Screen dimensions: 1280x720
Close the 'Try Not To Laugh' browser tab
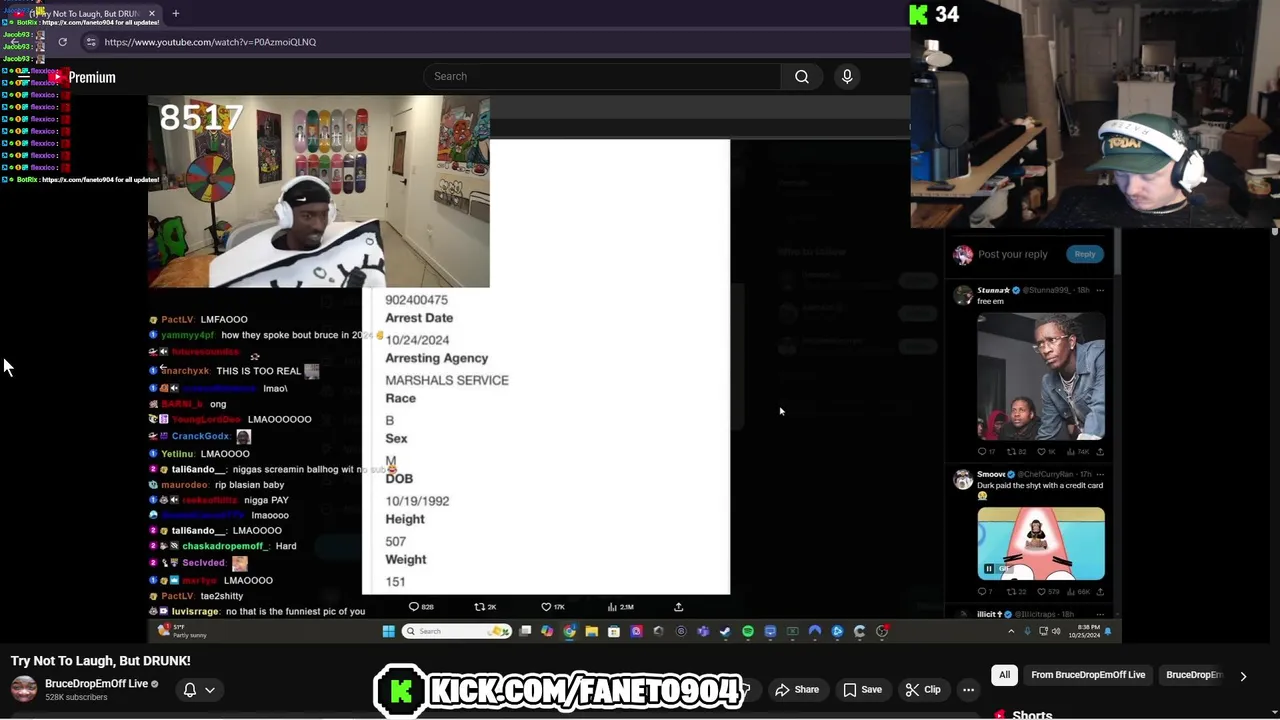tap(152, 13)
